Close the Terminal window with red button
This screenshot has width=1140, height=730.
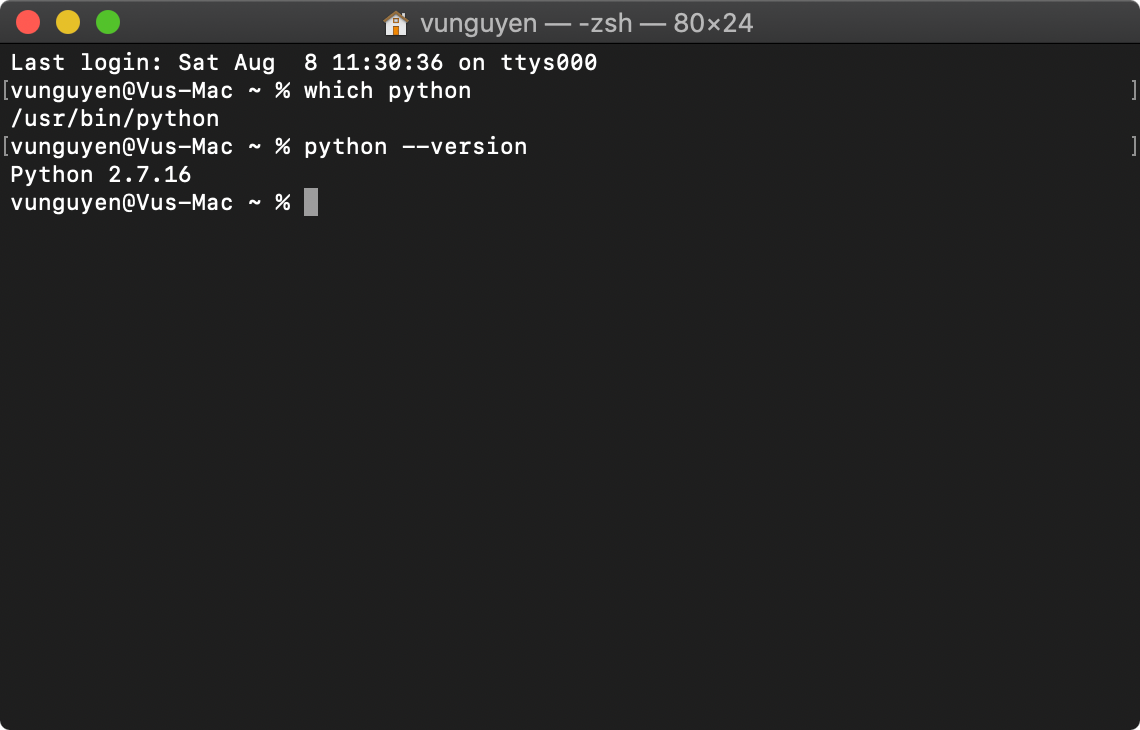28,23
